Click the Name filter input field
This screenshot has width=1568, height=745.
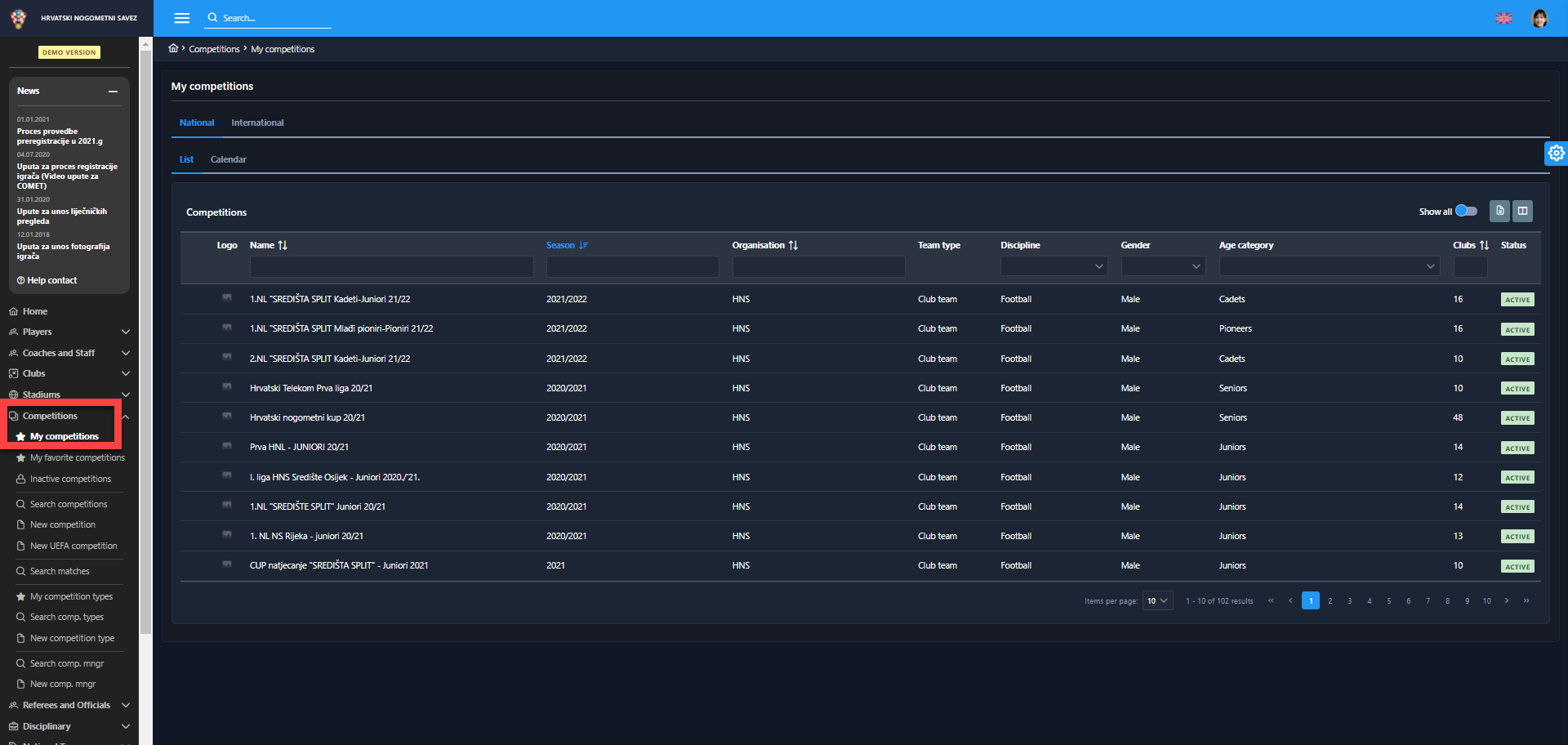click(x=391, y=266)
